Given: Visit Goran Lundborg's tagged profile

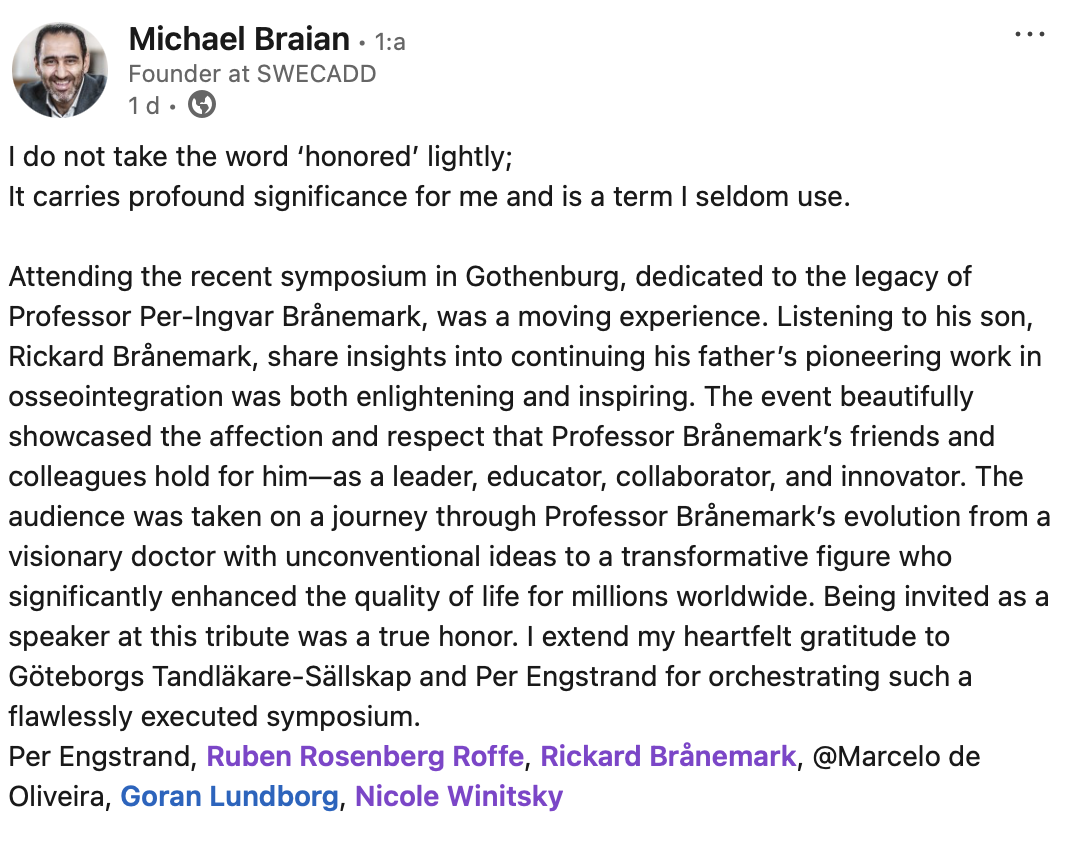Looking at the screenshot, I should tap(229, 797).
